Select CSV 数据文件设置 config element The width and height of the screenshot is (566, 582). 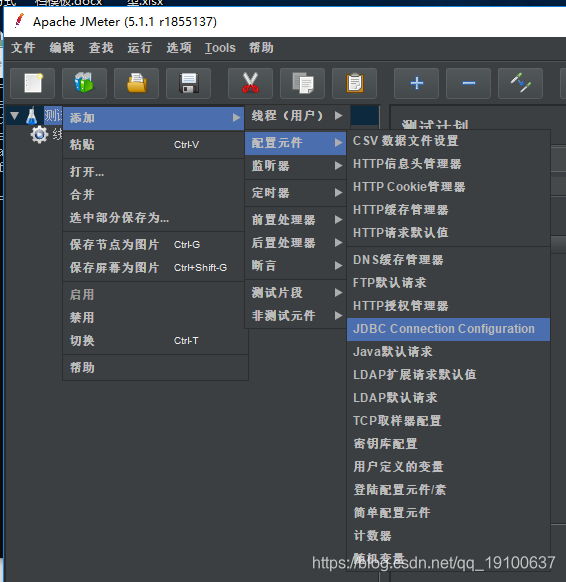(x=448, y=141)
